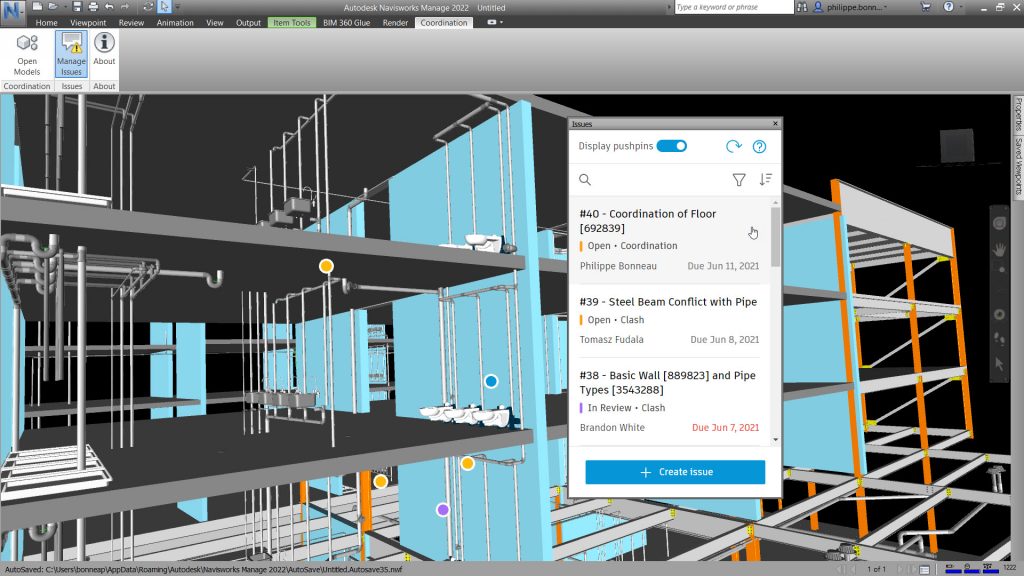Open the issue sort order options
Viewport: 1024px width, 576px height.
pyautogui.click(x=765, y=180)
